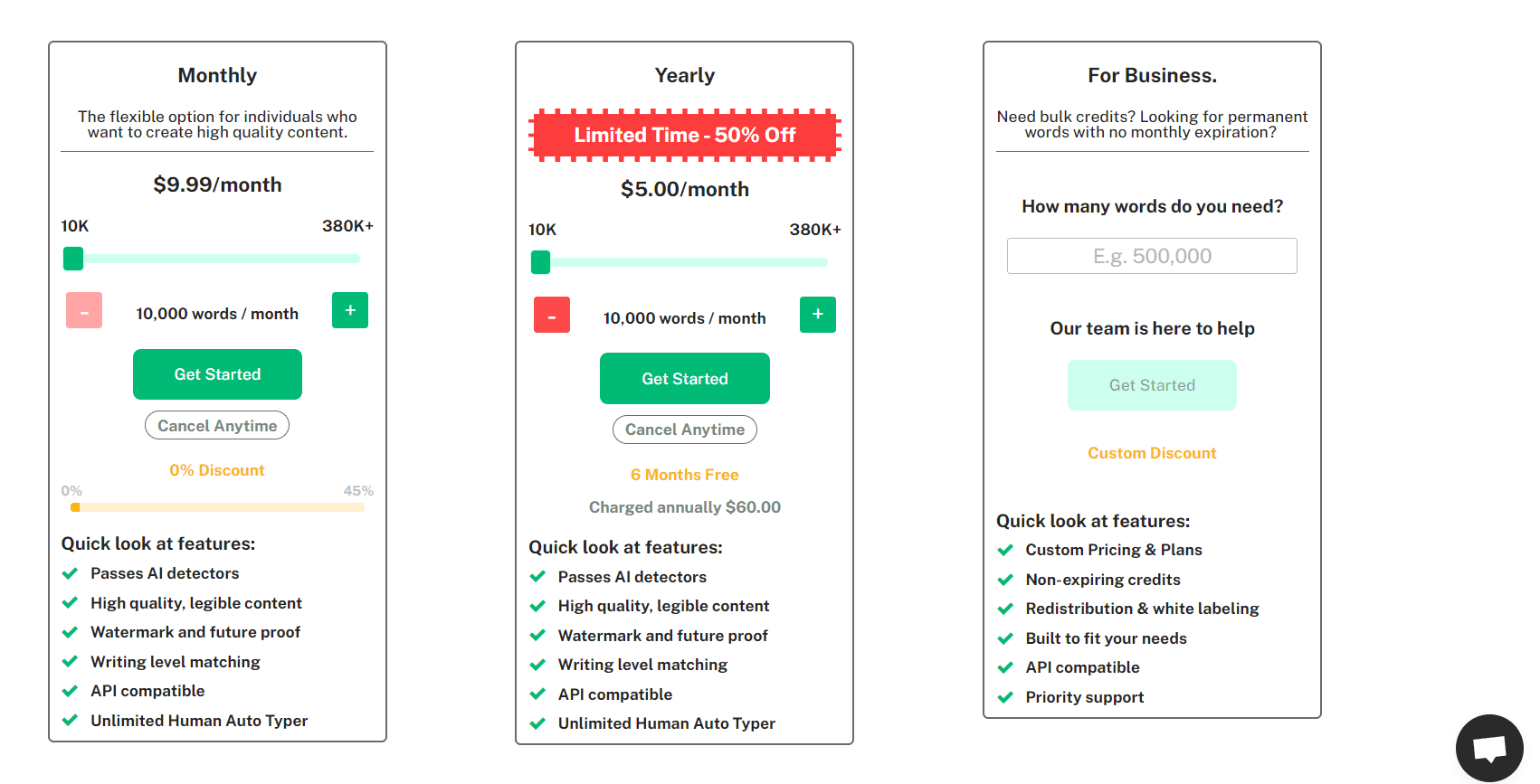
Task: Click Cancel Anytime badge in Yearly plan
Action: click(685, 430)
